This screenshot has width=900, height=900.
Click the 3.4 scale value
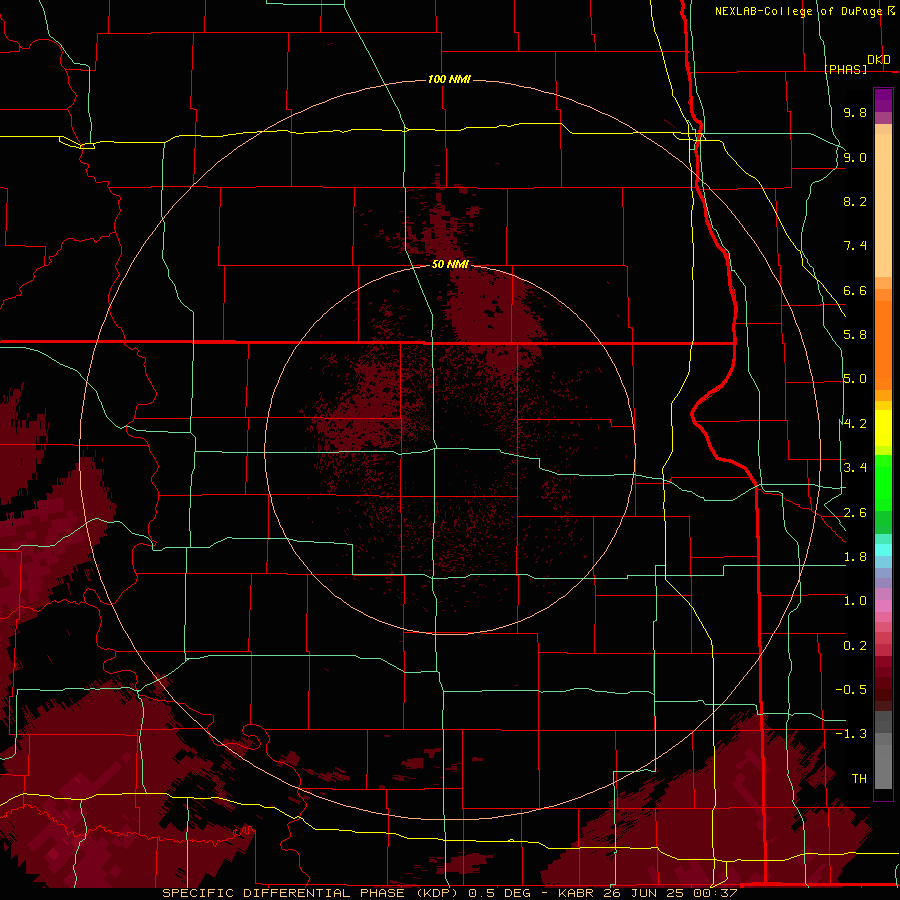click(855, 468)
